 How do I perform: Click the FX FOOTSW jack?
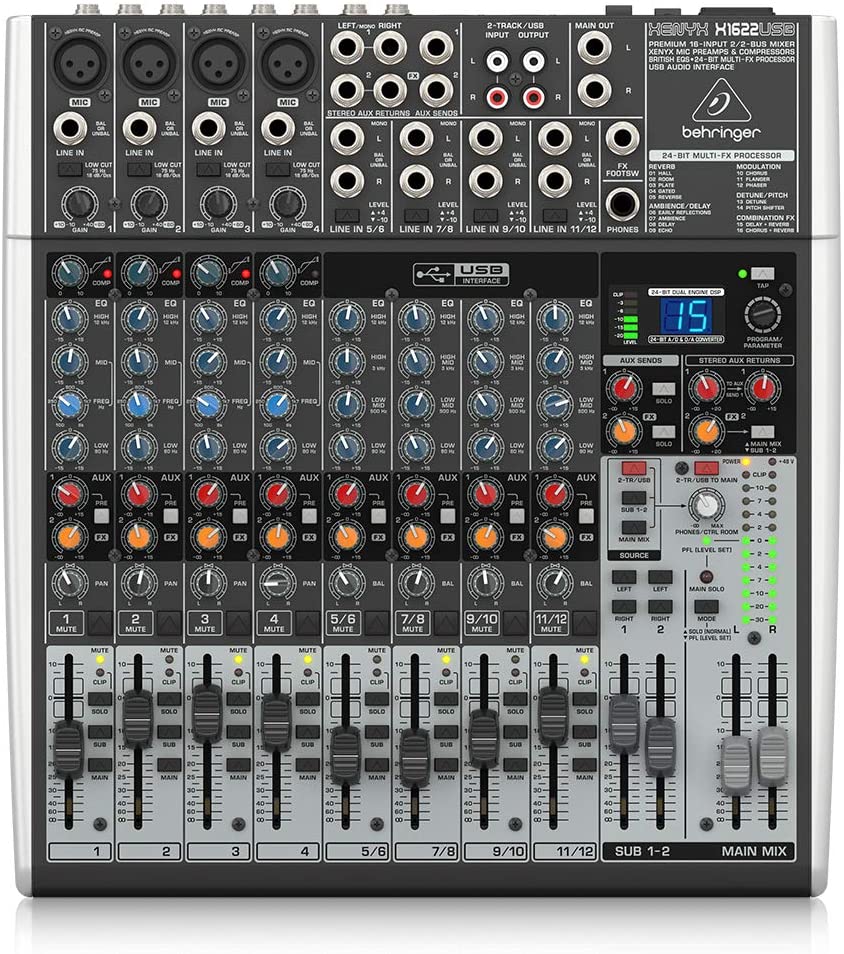coord(623,138)
